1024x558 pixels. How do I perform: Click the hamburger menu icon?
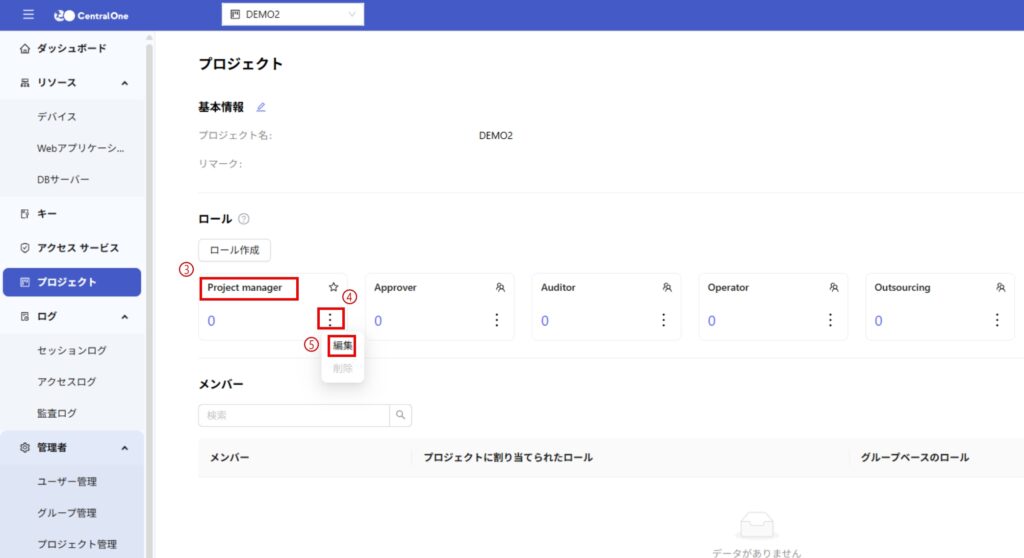[x=27, y=15]
